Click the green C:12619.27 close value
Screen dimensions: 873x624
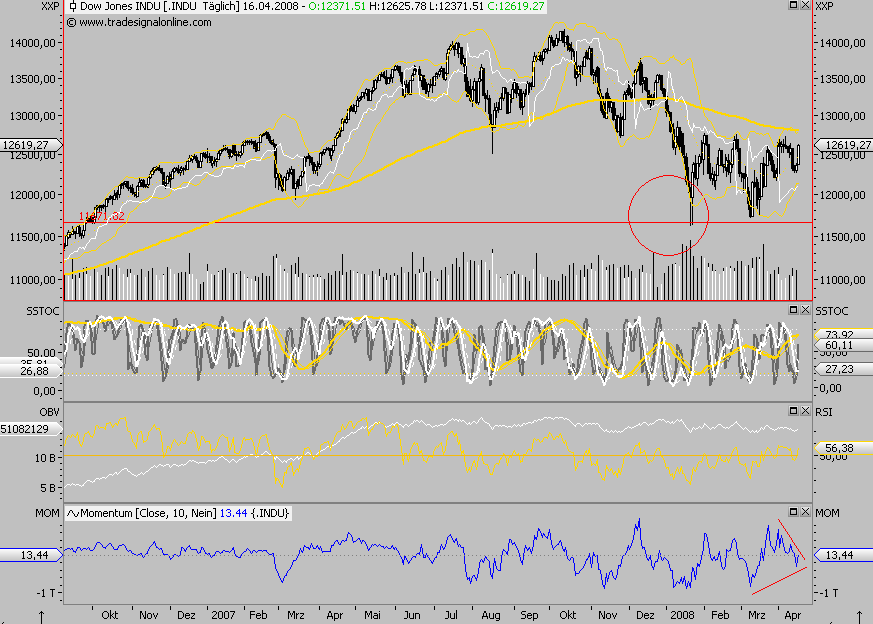515,7
